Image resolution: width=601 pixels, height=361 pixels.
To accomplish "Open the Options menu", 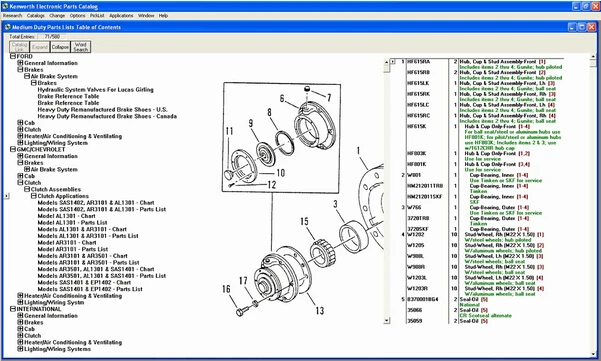I will (77, 16).
